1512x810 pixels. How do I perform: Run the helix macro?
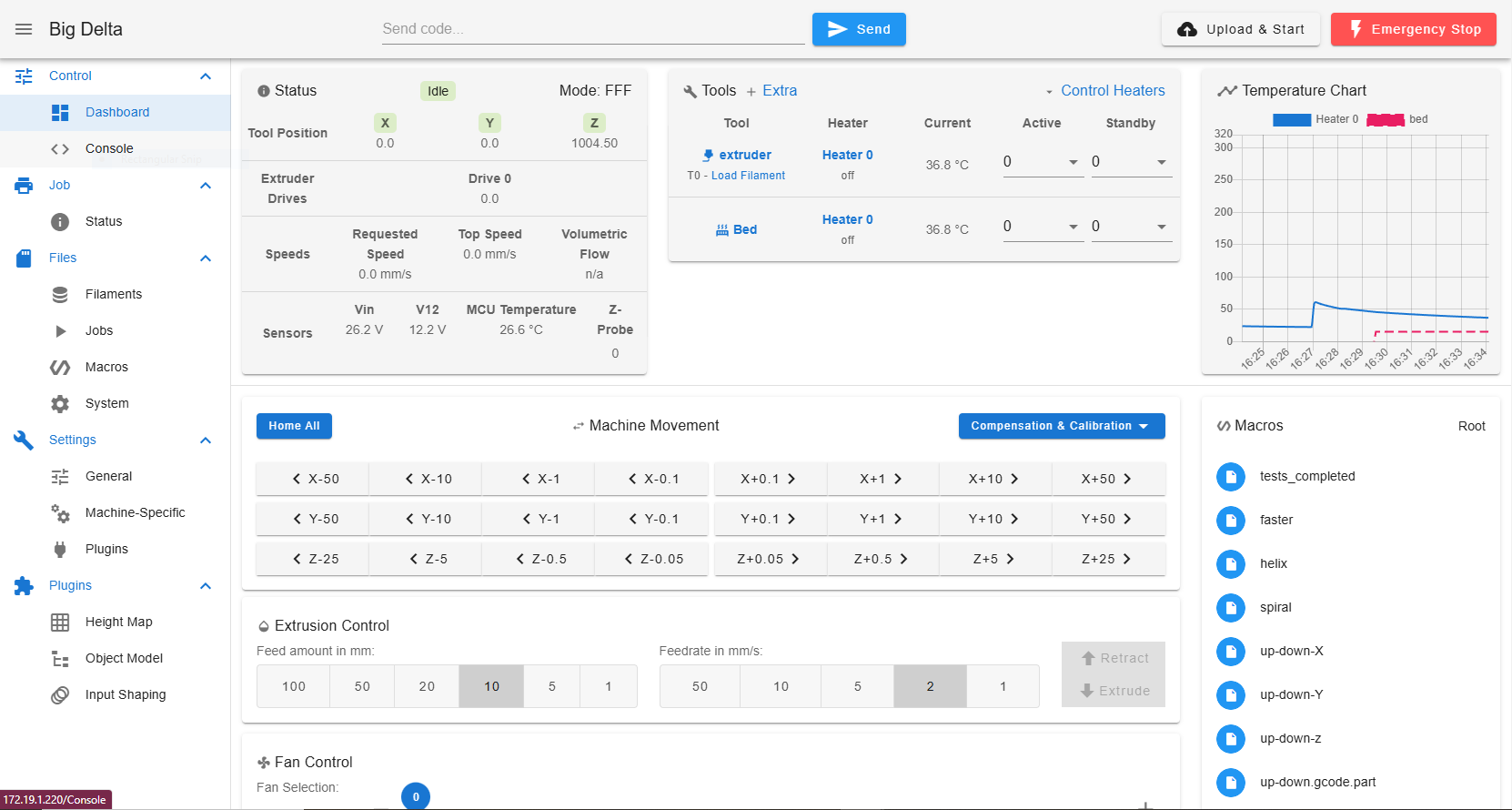pos(1351,563)
